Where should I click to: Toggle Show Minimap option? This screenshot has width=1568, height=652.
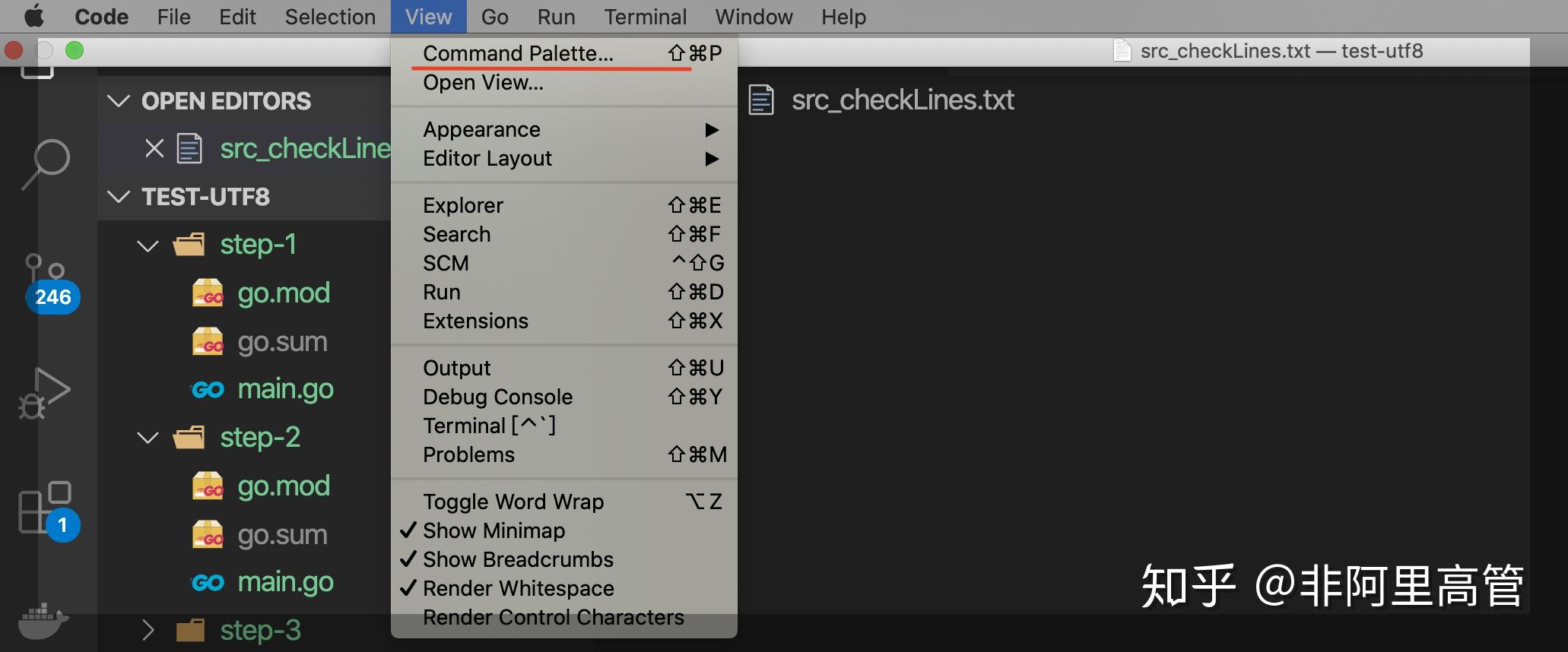(x=494, y=530)
